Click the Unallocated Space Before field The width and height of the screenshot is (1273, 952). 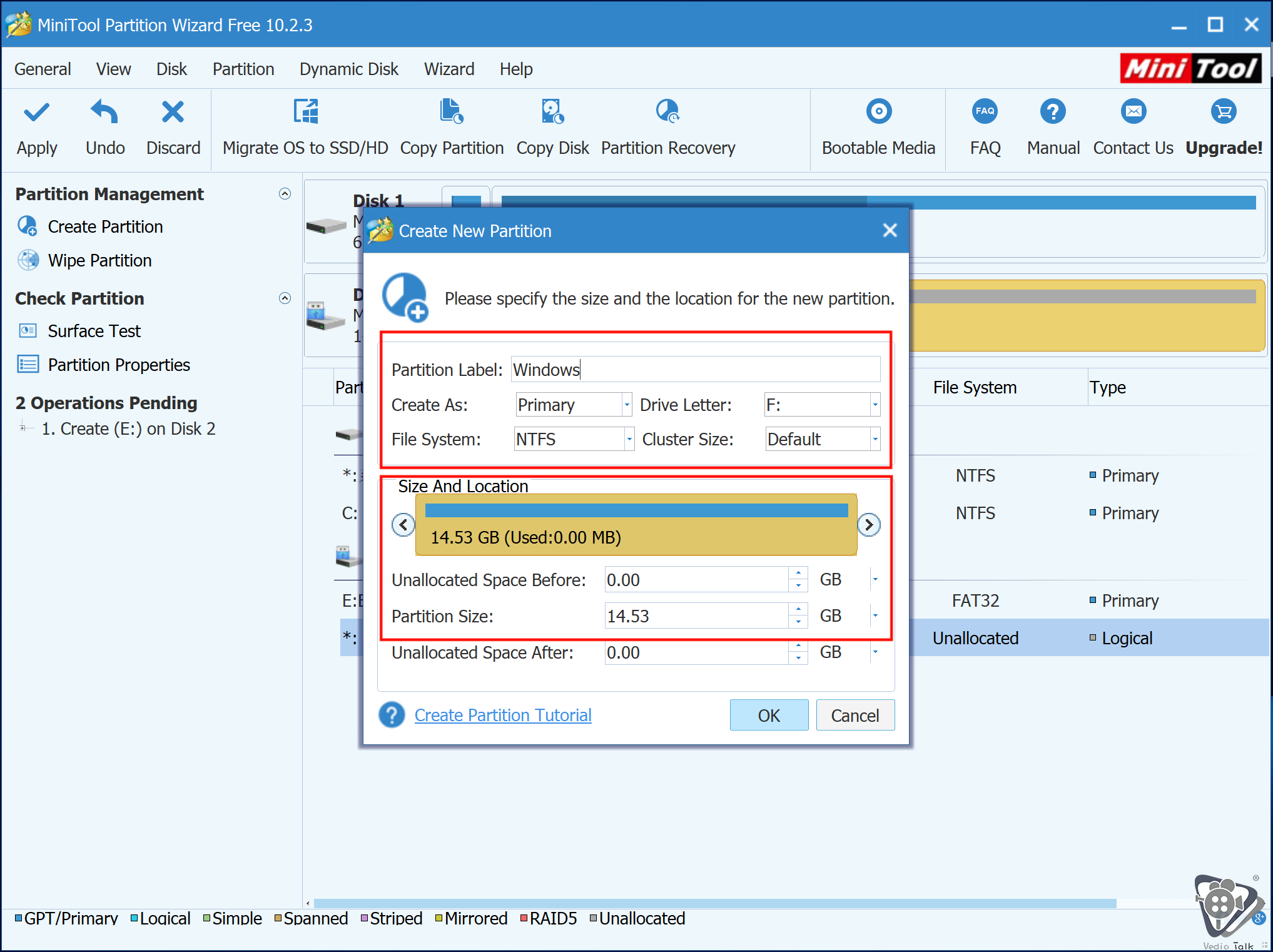(696, 580)
